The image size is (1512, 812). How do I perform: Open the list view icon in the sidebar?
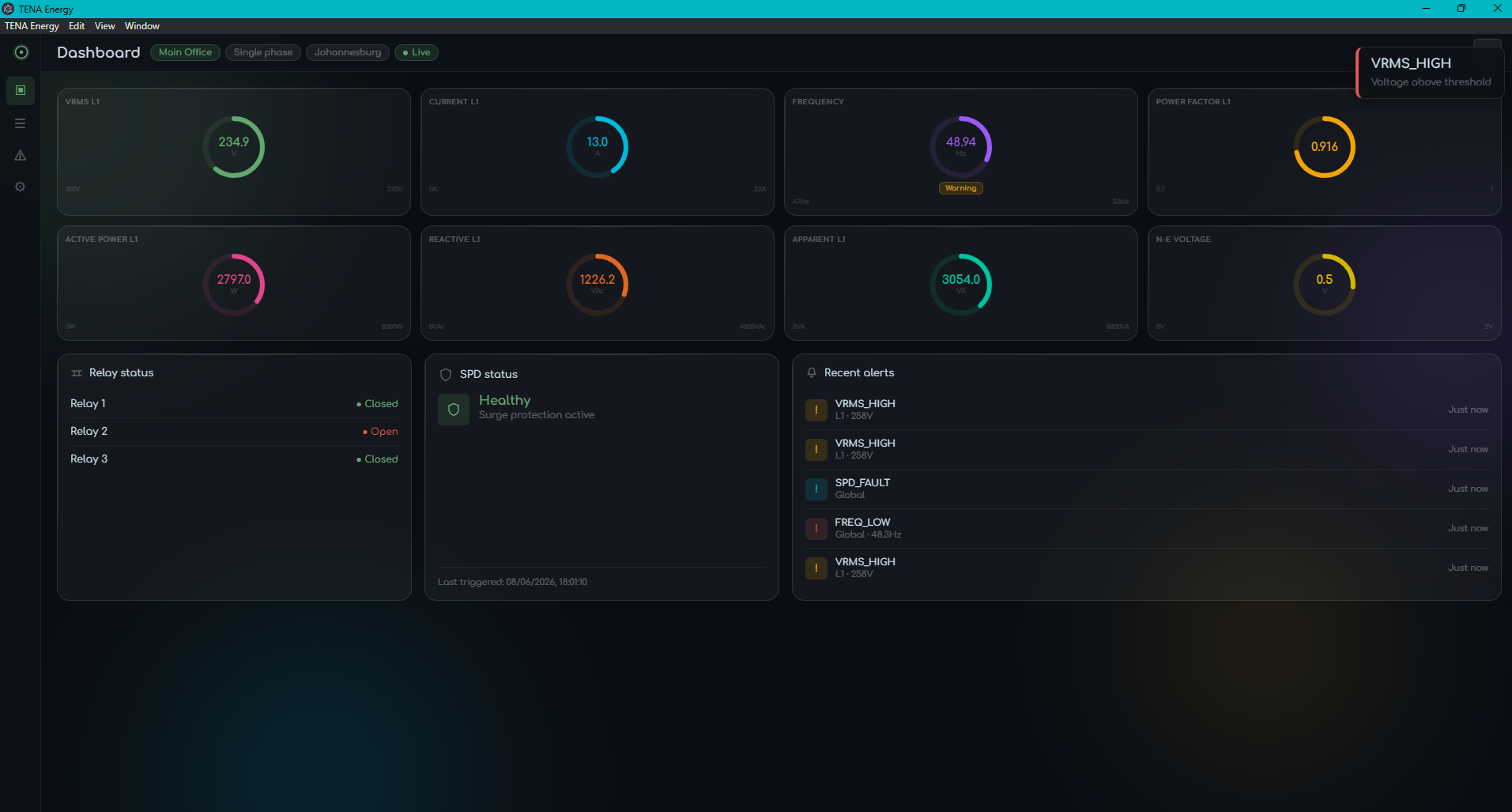pos(21,123)
